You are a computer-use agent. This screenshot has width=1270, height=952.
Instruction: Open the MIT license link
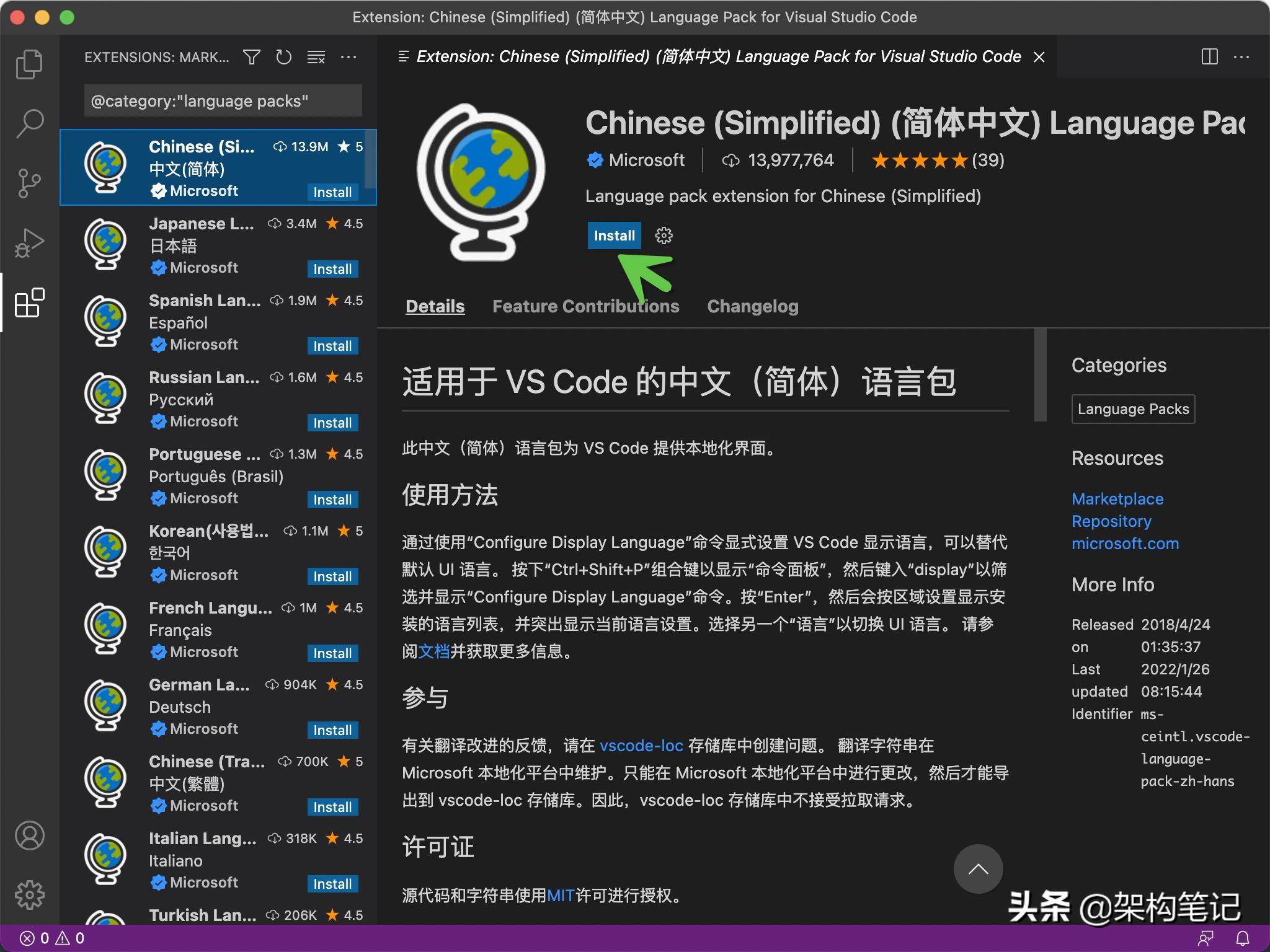click(x=561, y=896)
